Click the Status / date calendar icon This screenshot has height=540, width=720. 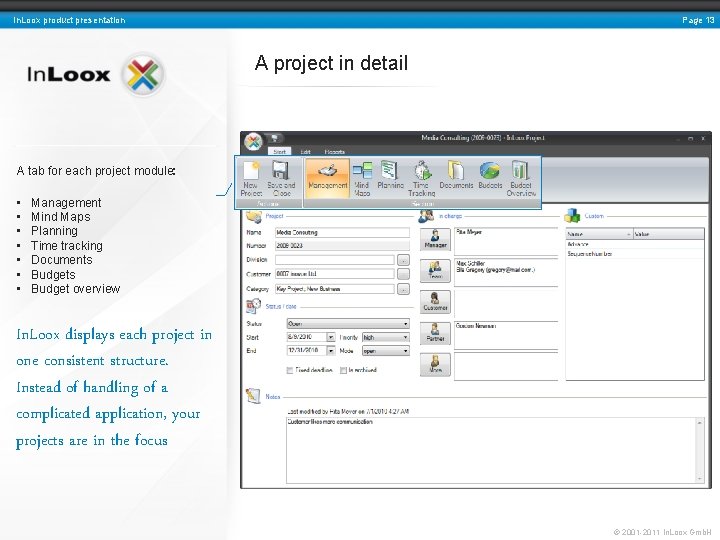pyautogui.click(x=253, y=306)
